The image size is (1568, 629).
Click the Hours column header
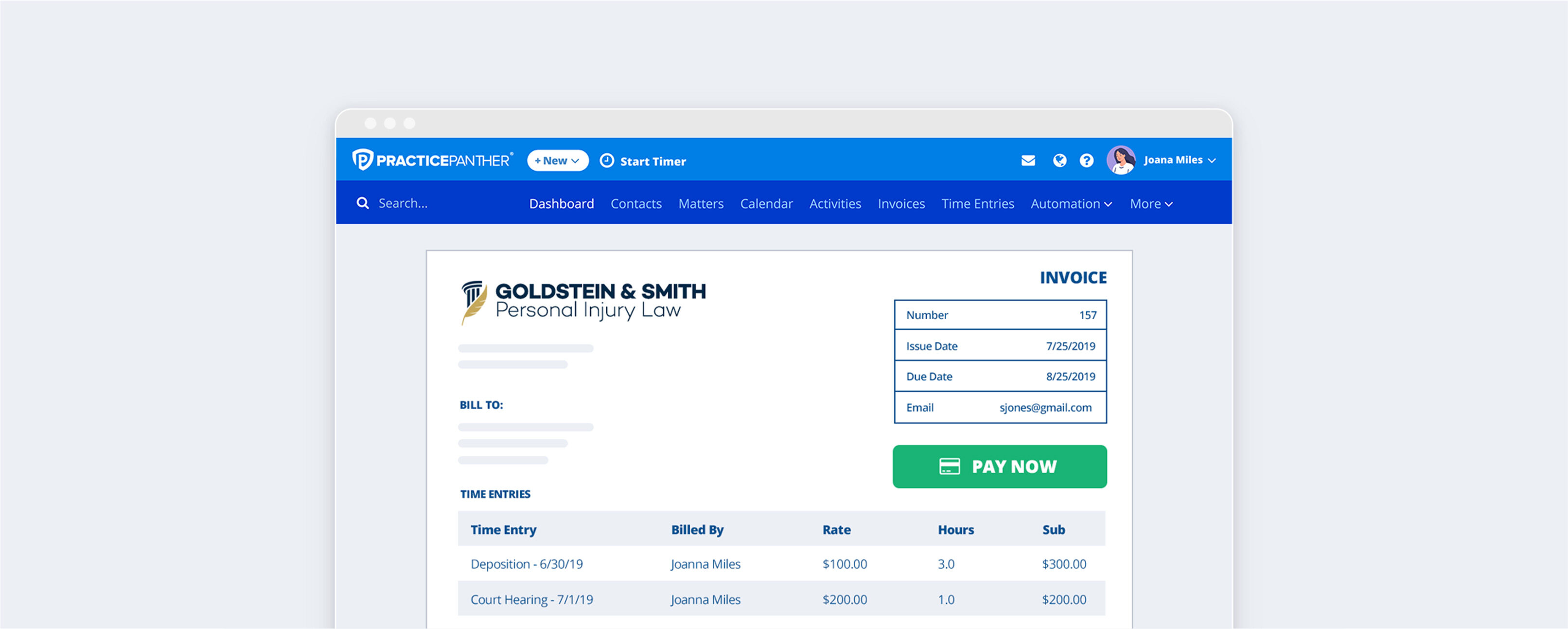[x=956, y=530]
